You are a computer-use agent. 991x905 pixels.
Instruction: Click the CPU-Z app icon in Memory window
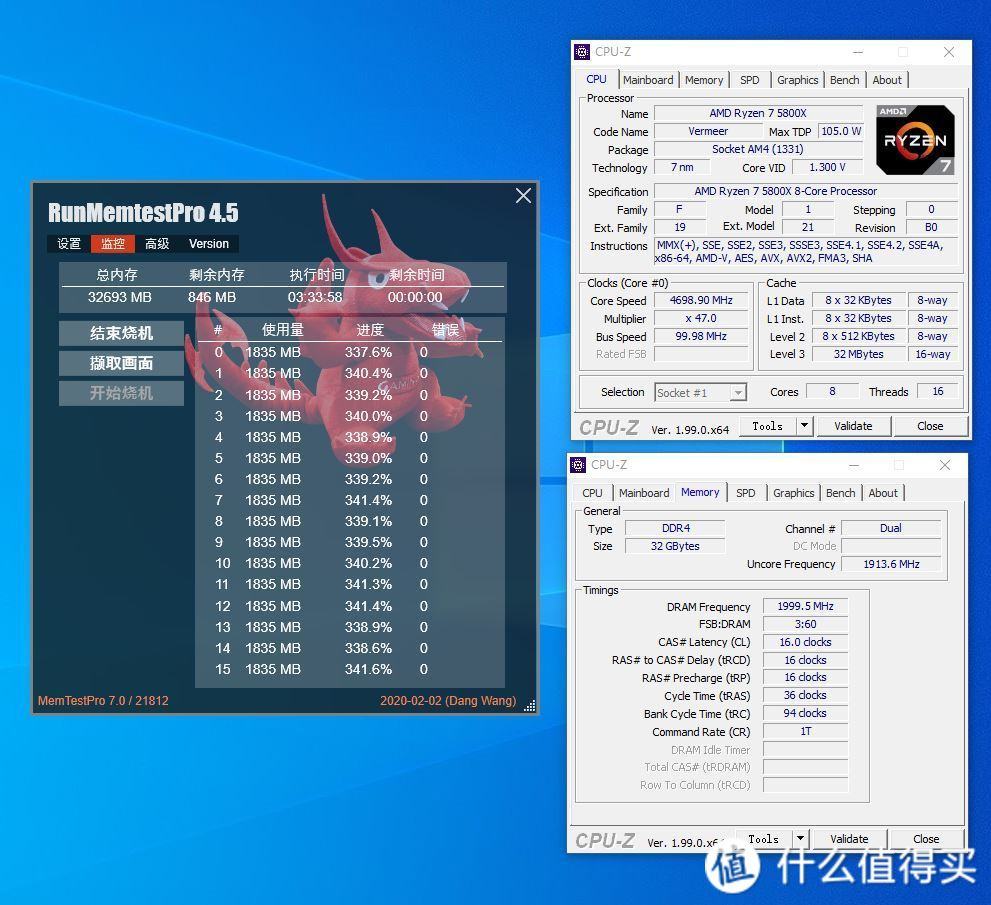tap(578, 465)
